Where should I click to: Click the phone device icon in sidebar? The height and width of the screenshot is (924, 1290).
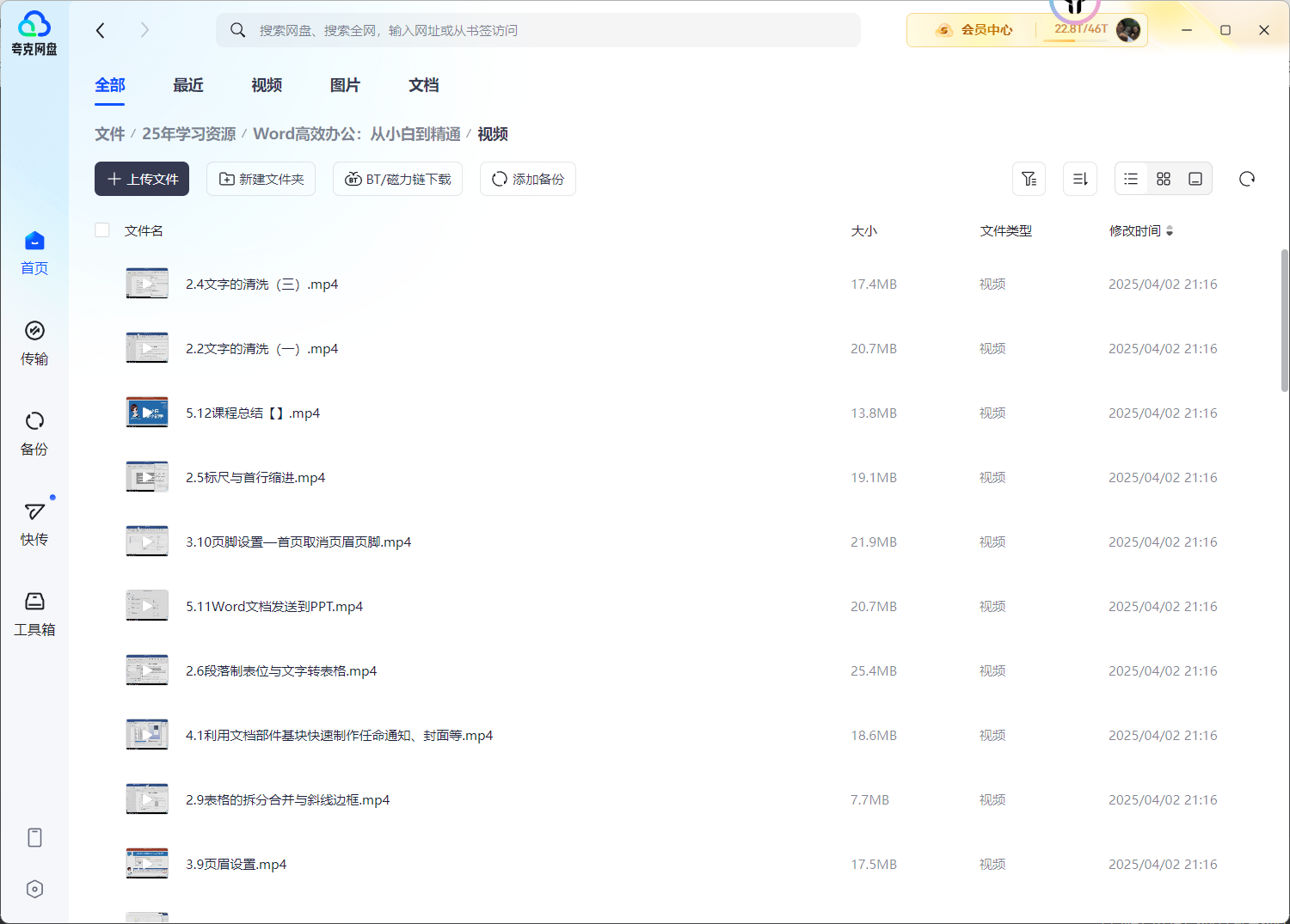point(34,837)
